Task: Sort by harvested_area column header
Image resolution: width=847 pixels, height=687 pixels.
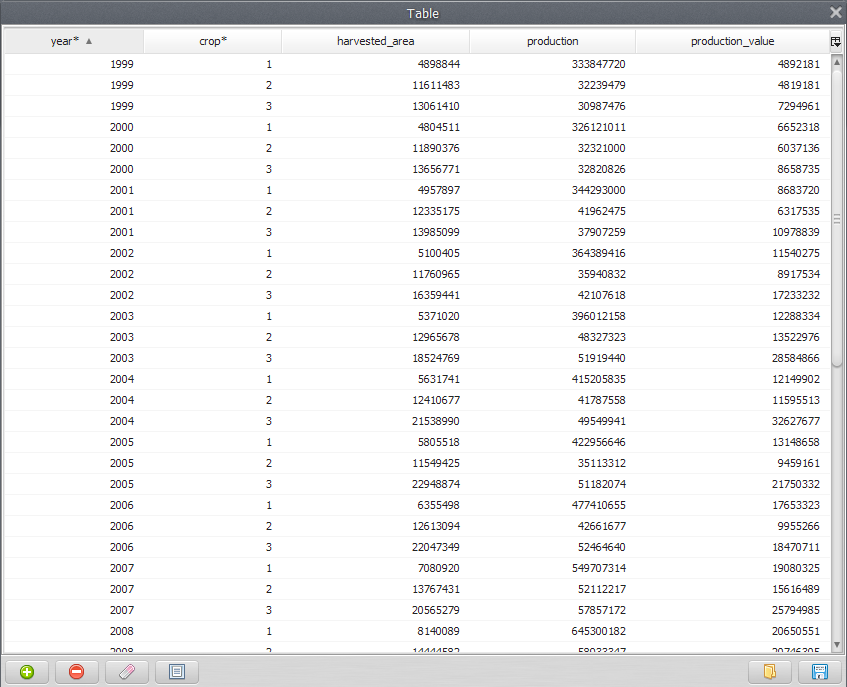Action: [x=375, y=42]
